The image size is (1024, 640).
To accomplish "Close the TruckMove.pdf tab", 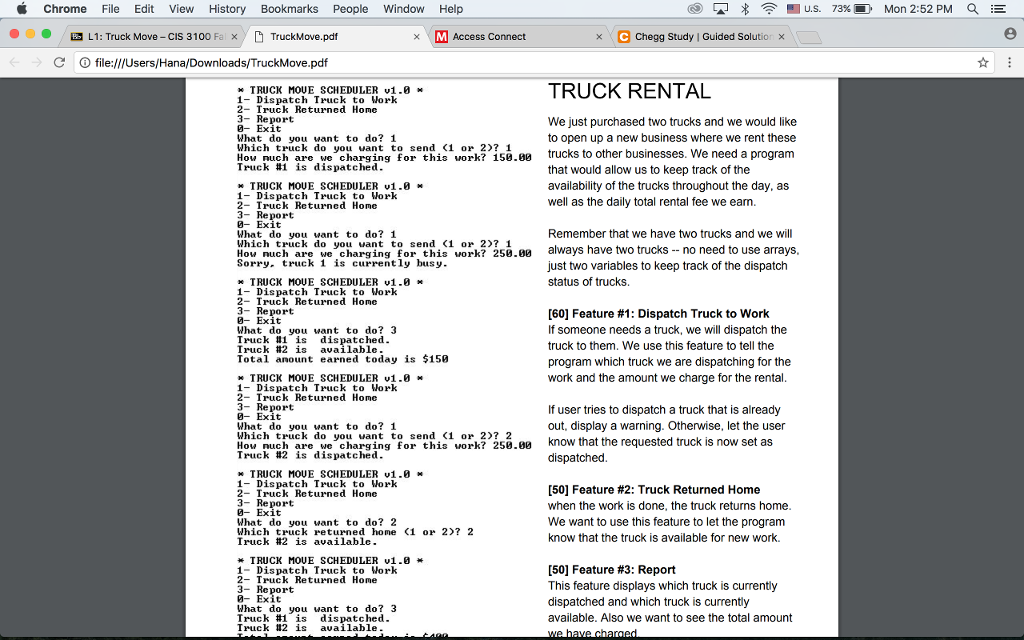I will [x=417, y=37].
